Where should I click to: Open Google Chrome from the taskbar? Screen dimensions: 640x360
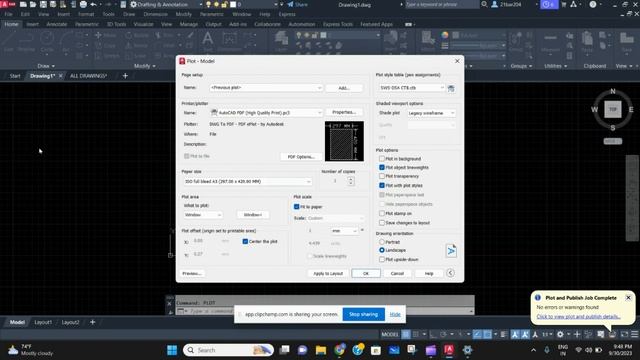tap(339, 350)
